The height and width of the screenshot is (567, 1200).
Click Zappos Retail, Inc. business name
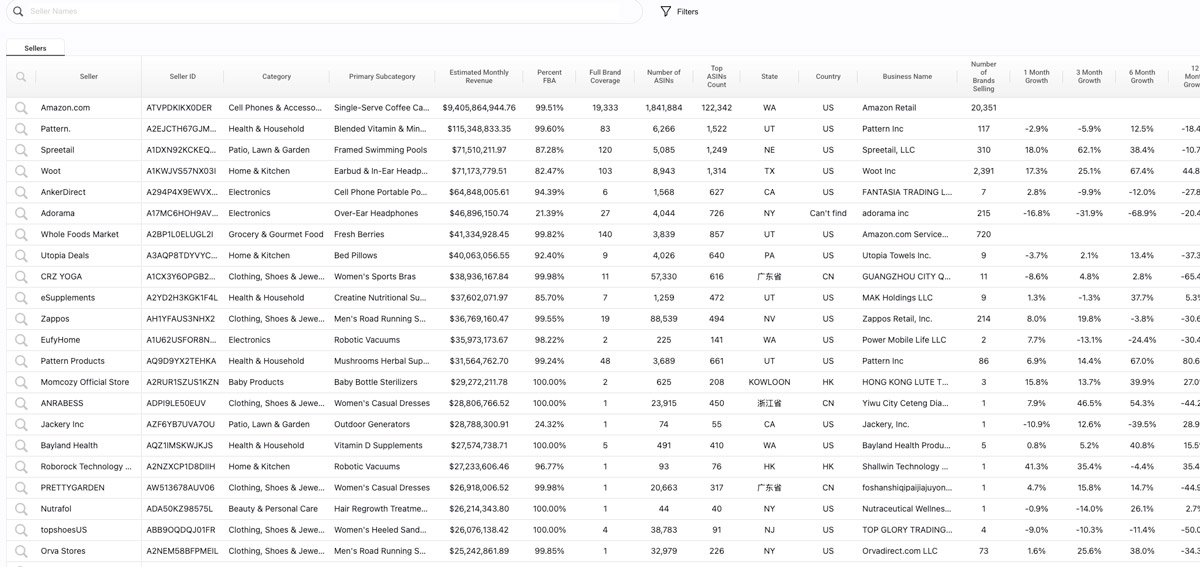click(897, 319)
